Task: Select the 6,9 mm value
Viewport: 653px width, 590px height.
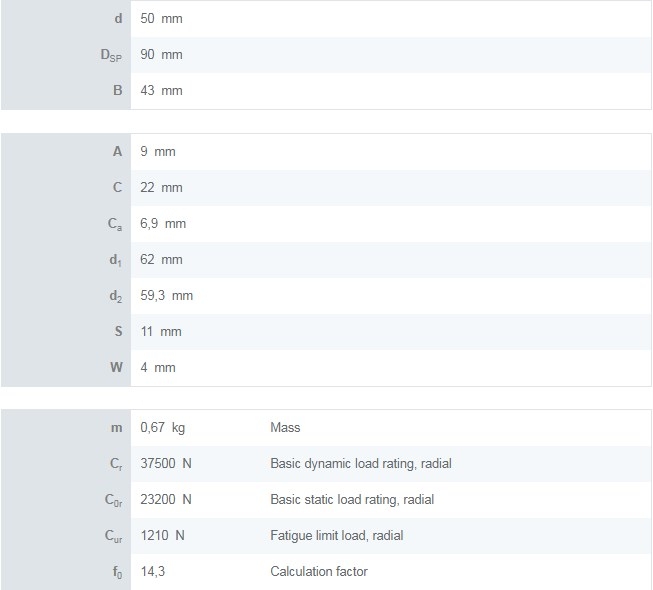Action: [163, 224]
